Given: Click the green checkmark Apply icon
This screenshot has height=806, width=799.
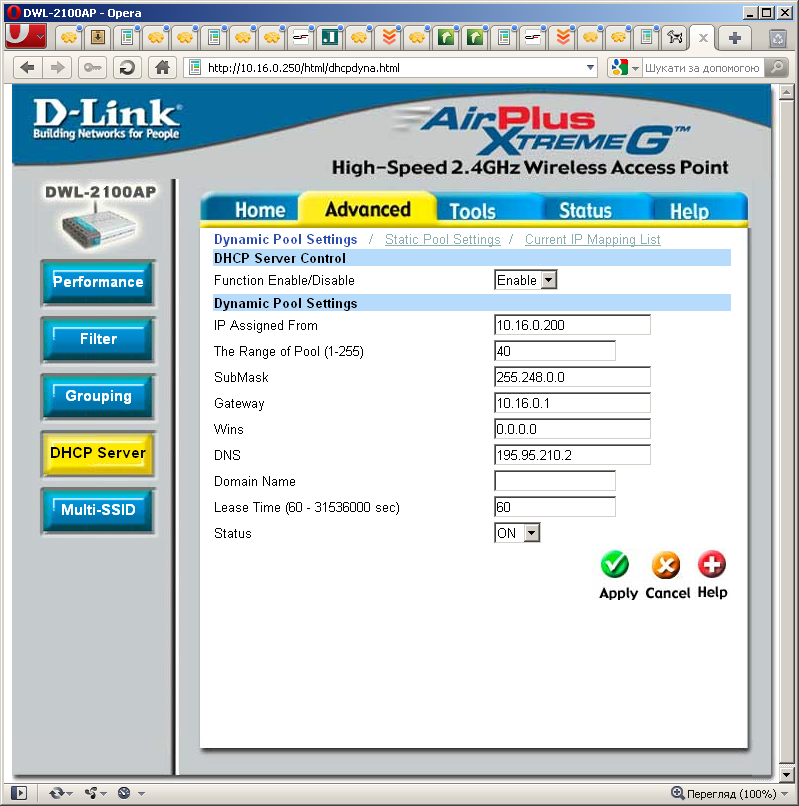Looking at the screenshot, I should coord(615,564).
